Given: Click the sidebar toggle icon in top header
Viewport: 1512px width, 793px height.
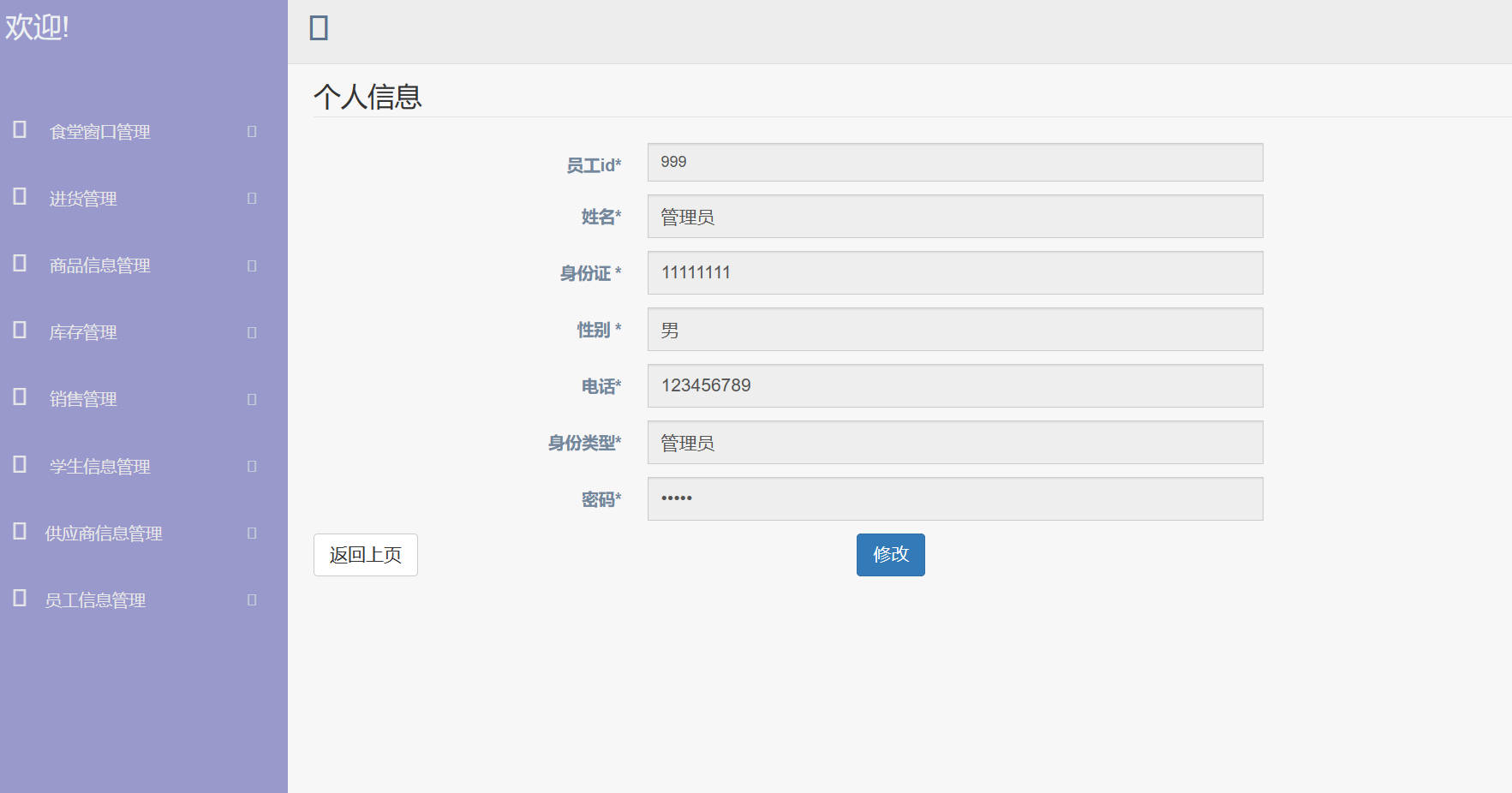Looking at the screenshot, I should click(318, 27).
